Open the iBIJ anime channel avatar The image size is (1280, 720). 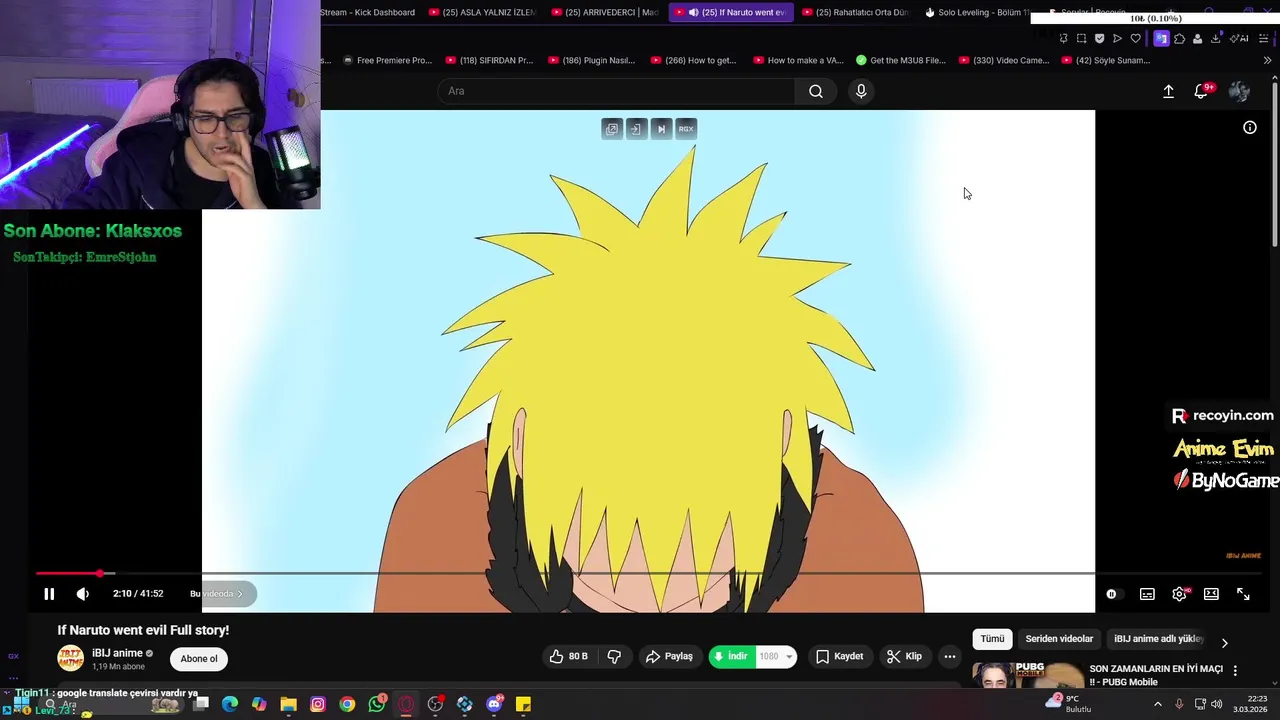tap(70, 658)
